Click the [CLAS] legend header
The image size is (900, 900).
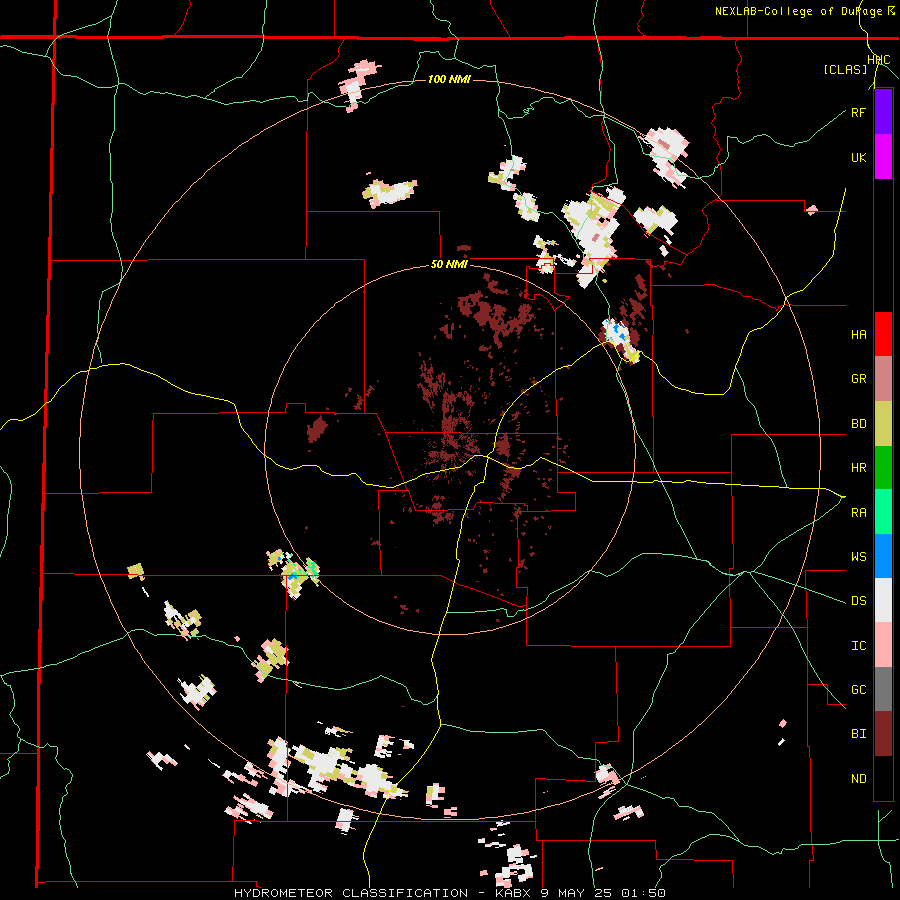click(845, 70)
